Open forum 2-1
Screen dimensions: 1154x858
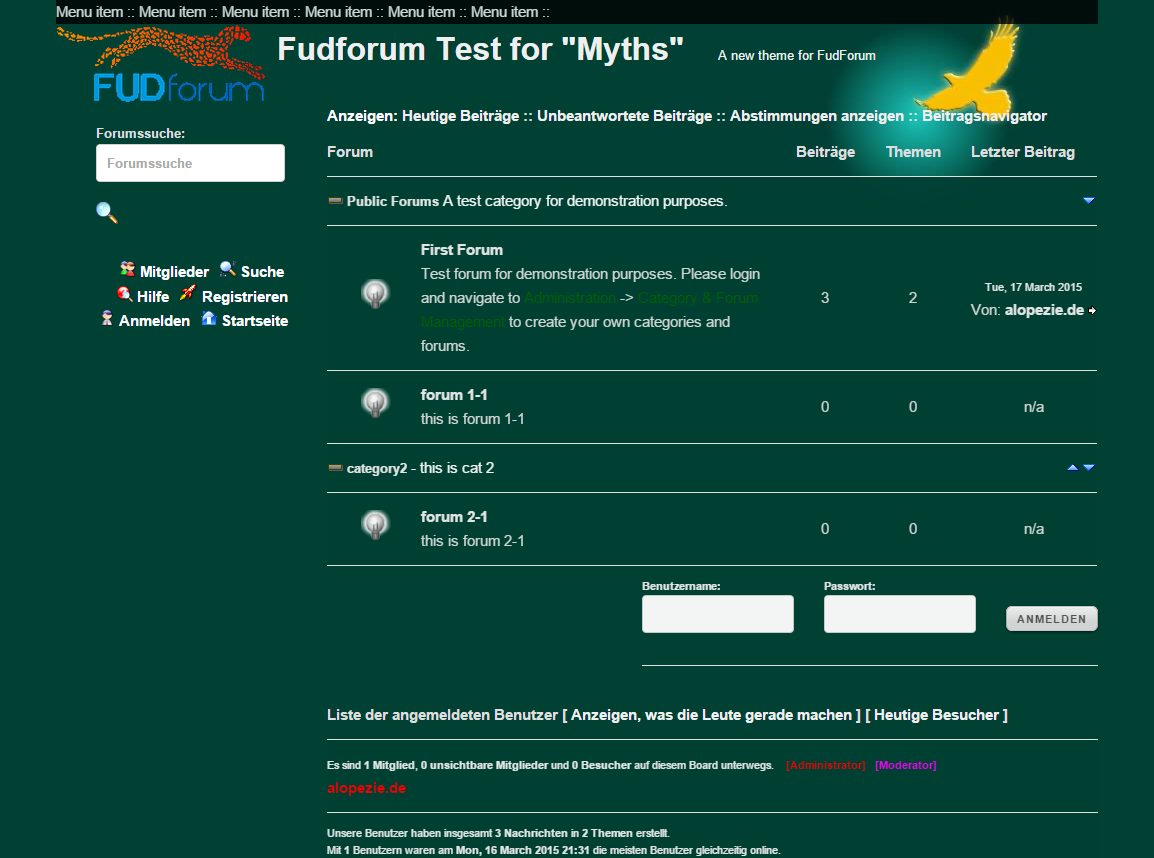[x=453, y=517]
